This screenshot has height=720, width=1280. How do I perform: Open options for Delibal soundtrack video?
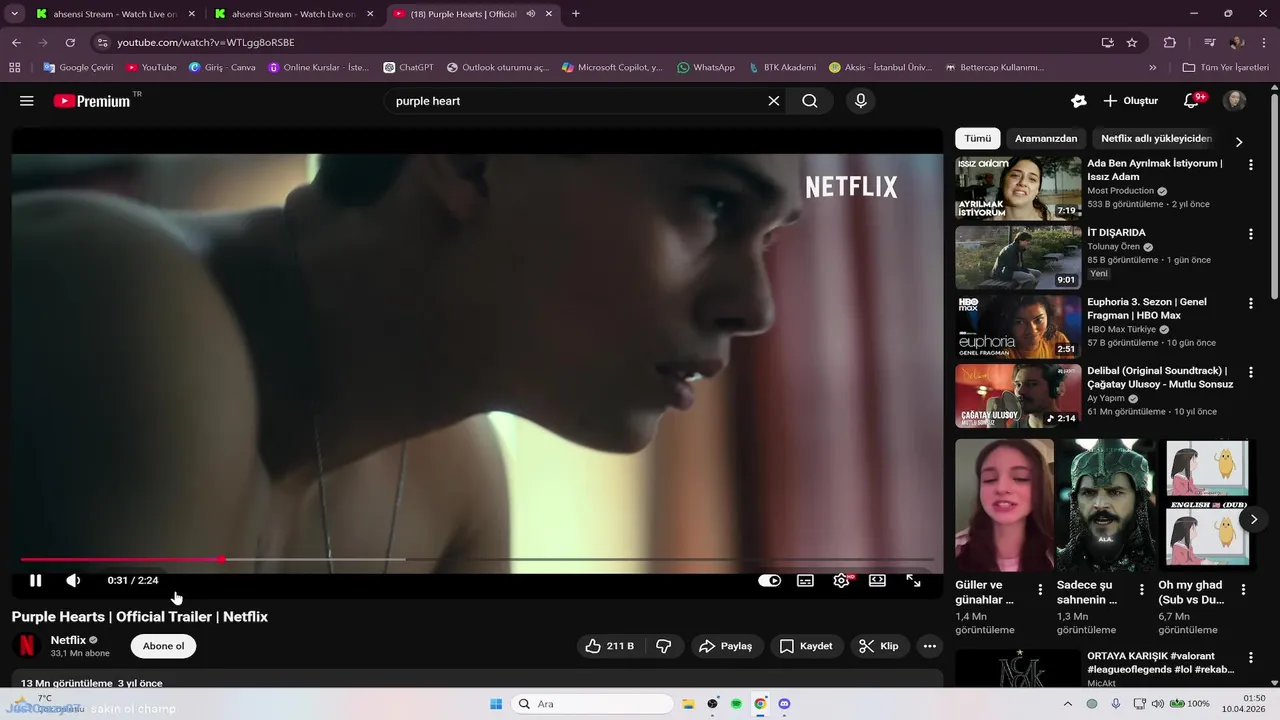tap(1250, 372)
